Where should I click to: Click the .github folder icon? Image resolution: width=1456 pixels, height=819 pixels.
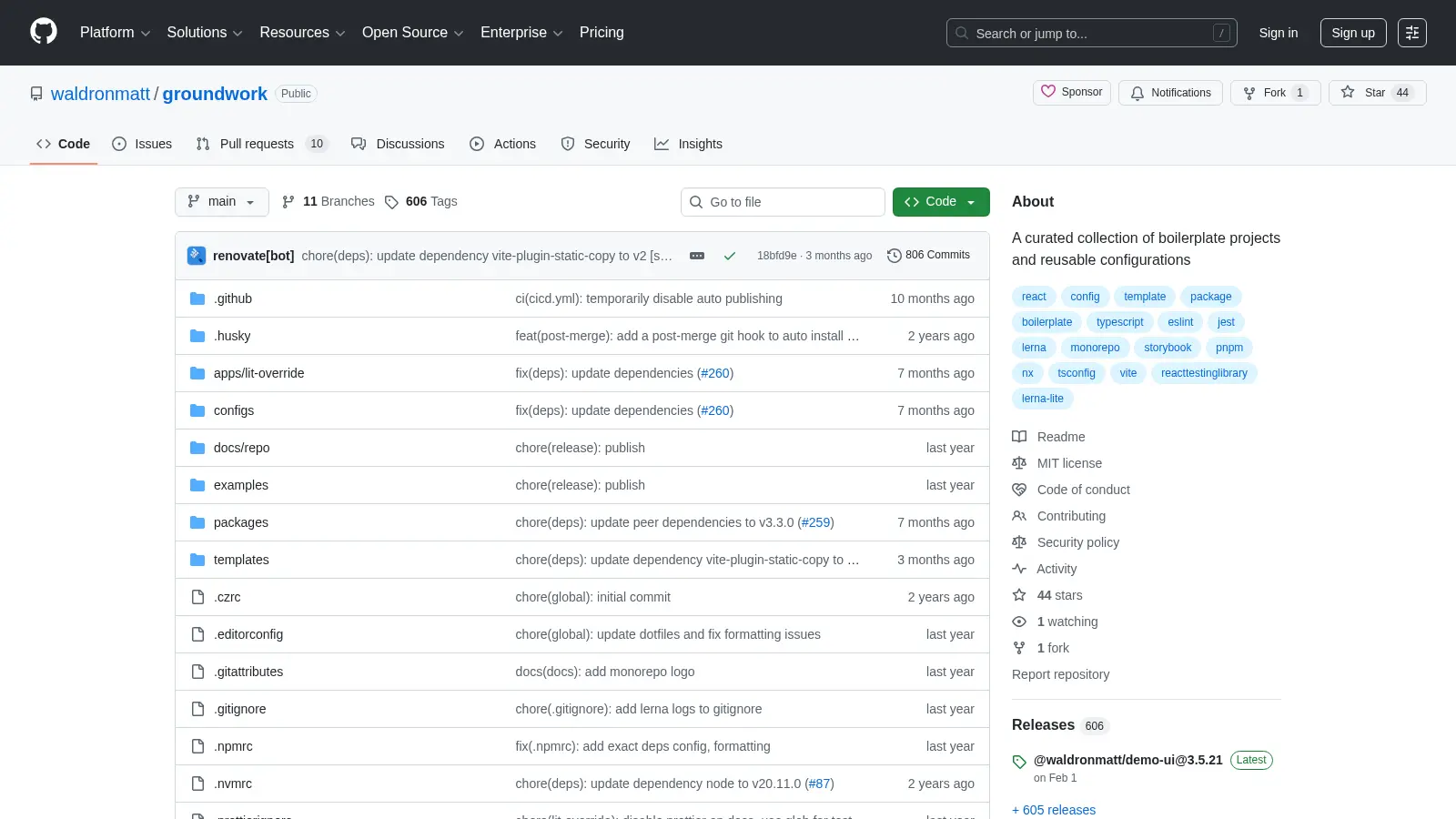tap(197, 298)
